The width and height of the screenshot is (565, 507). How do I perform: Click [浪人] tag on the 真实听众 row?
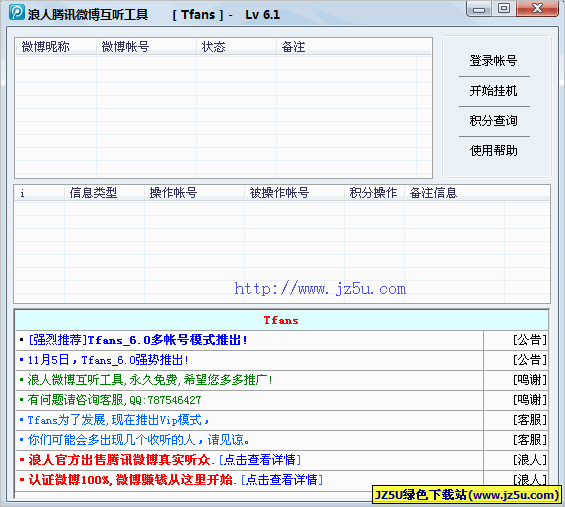tap(530, 460)
